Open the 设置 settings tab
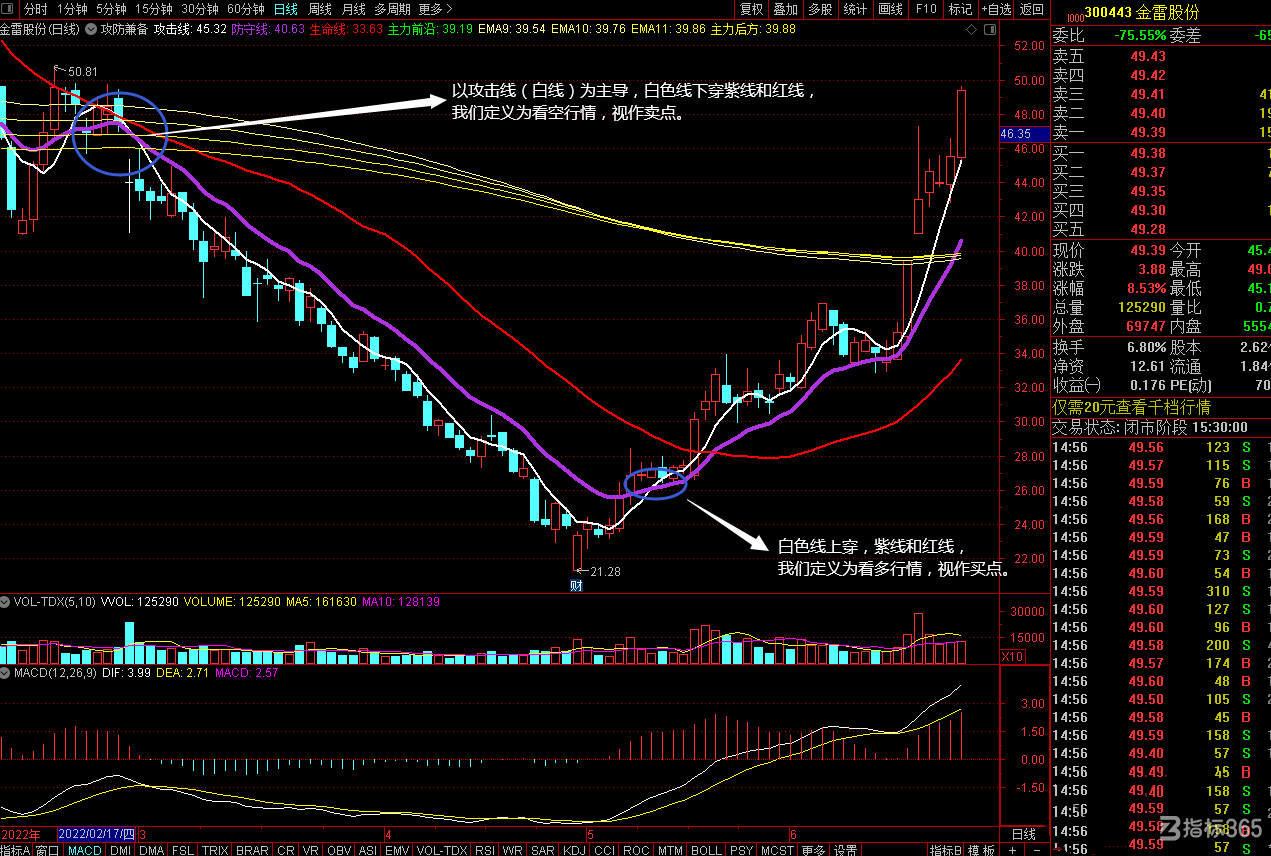The width and height of the screenshot is (1271, 856). tap(846, 850)
